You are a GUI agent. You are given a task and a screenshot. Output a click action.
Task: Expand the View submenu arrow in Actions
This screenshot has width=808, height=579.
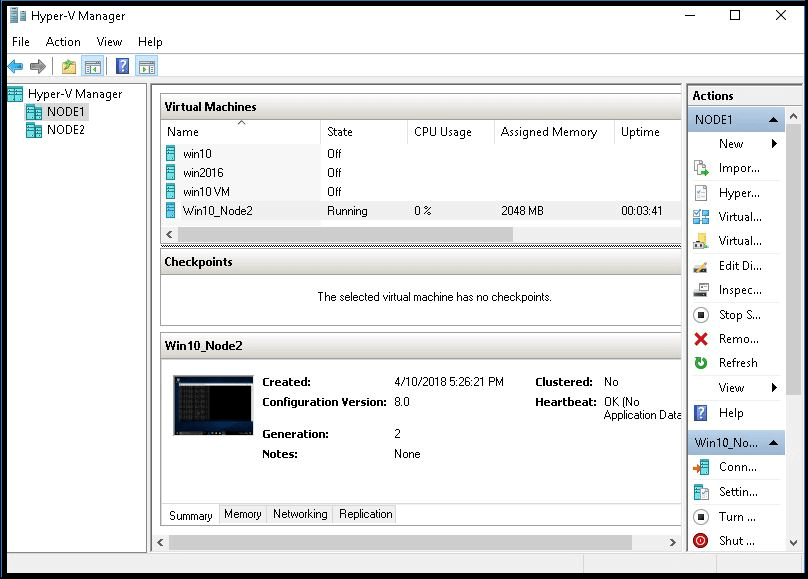pyautogui.click(x=774, y=387)
